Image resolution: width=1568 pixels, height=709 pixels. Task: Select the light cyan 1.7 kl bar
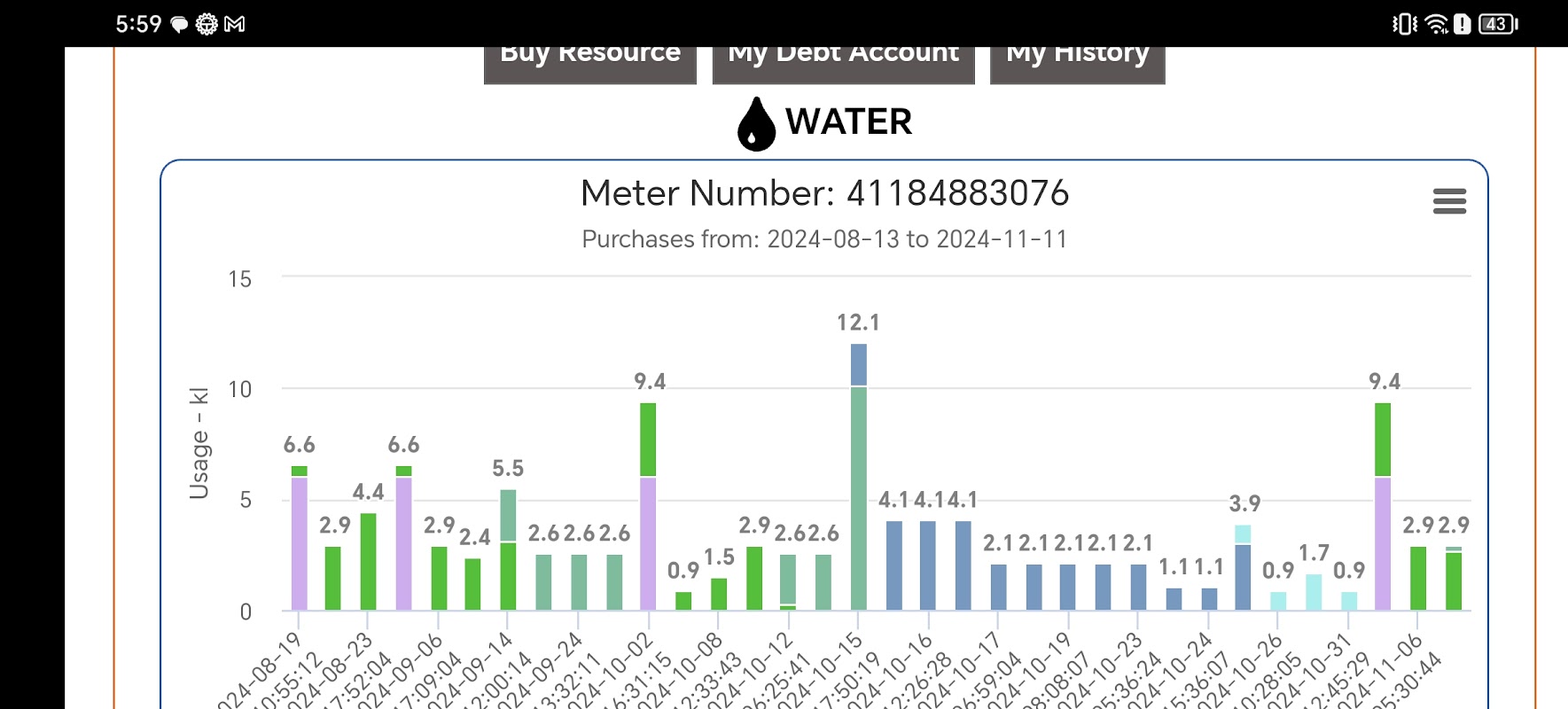click(1314, 592)
